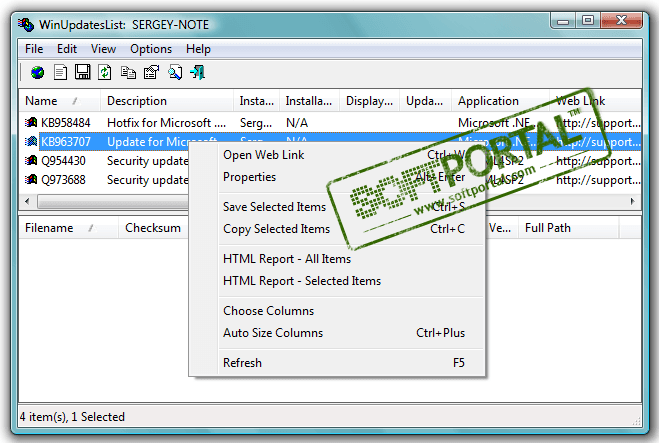Click the KB958484 row icon
The width and height of the screenshot is (659, 443).
coord(31,123)
